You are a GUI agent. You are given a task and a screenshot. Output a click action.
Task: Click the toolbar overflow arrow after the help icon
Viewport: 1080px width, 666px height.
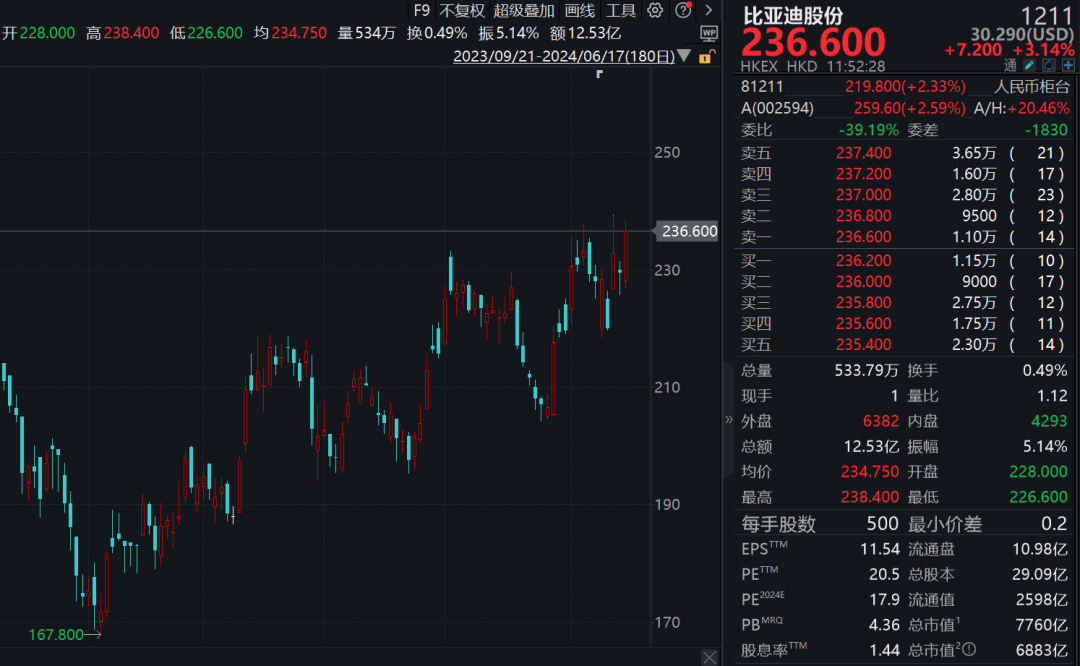click(707, 11)
